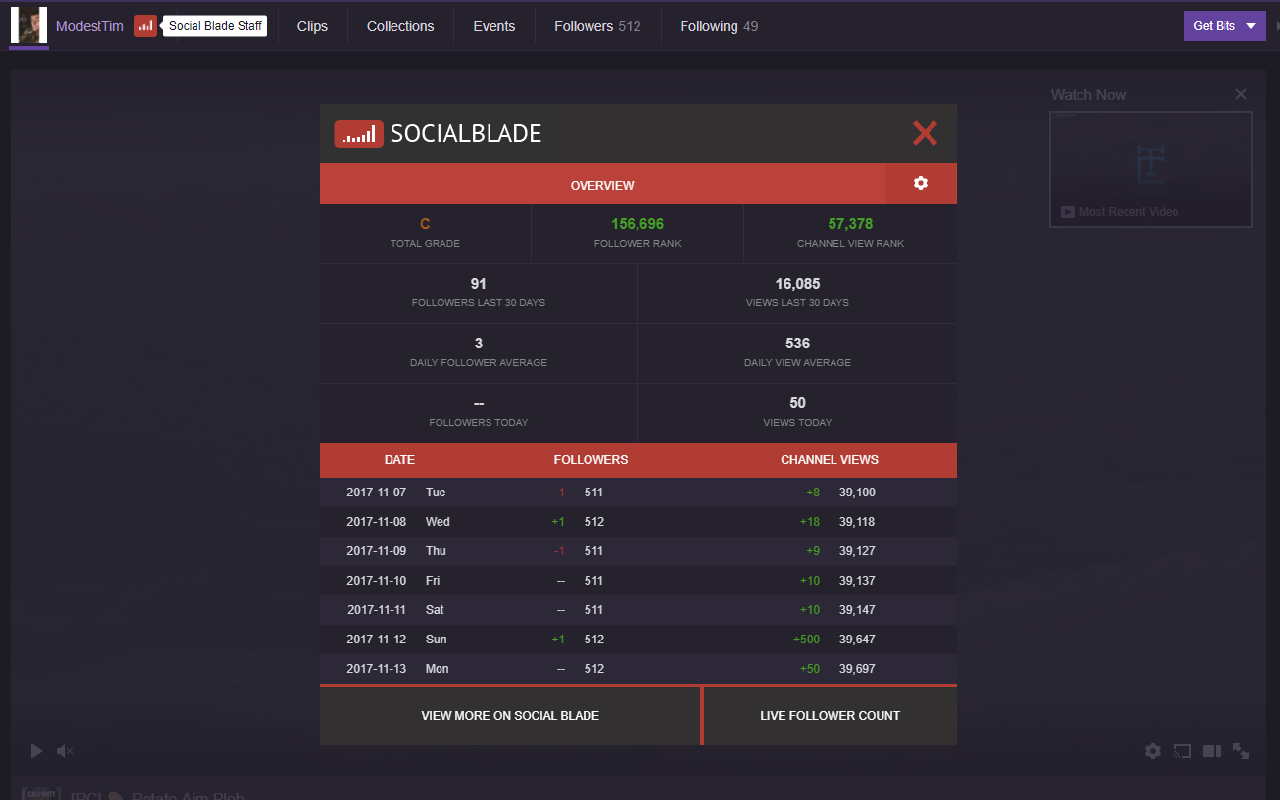Click the Views Today value 50
Screen dimensions: 1280x800
[x=798, y=403]
